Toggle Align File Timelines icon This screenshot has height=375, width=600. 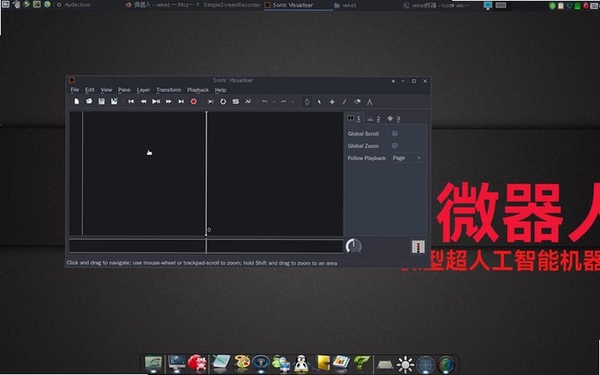click(248, 101)
